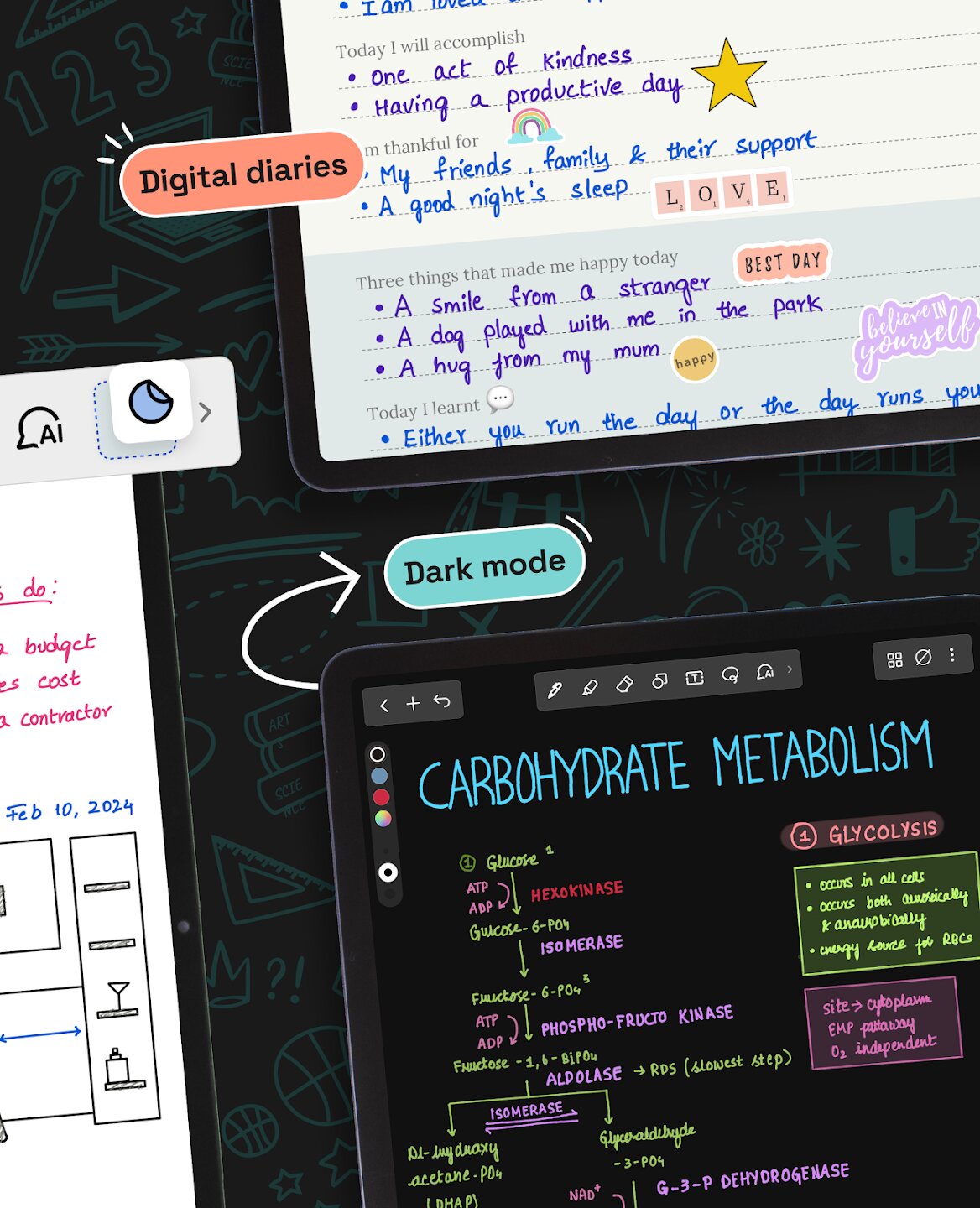Viewport: 980px width, 1208px height.
Task: Click the purple believe in yourself sticker
Action: (x=915, y=335)
